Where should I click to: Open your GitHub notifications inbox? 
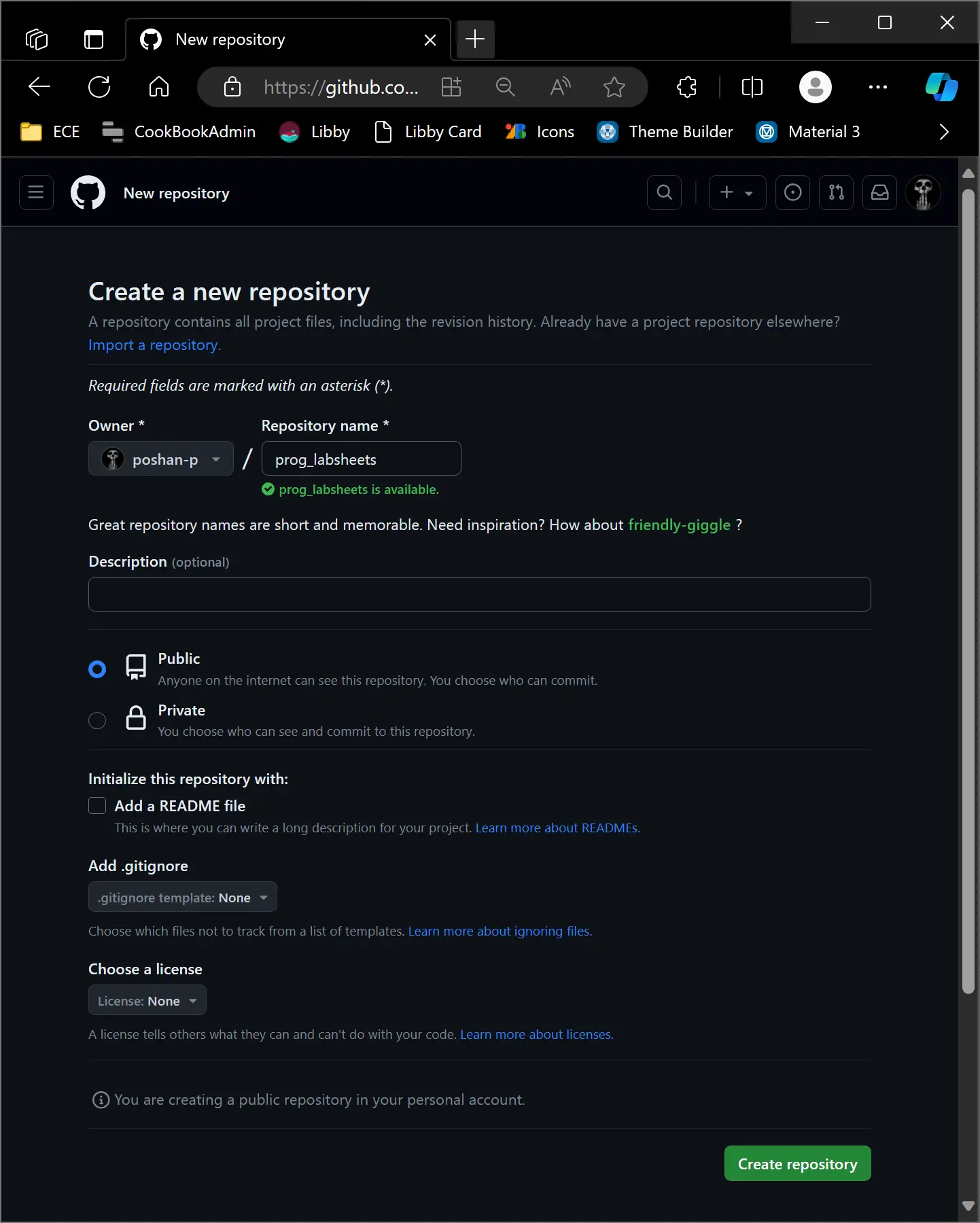coord(879,192)
